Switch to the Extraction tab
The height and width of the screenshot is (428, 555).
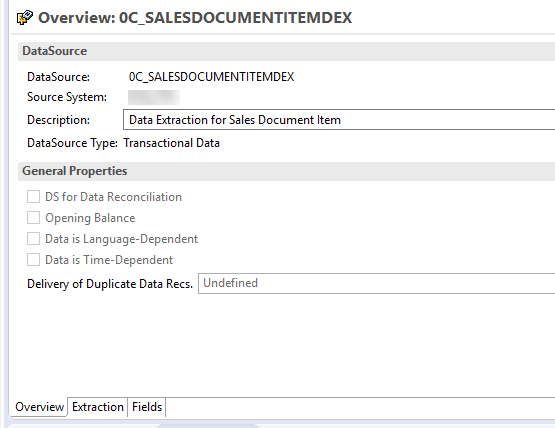[x=98, y=407]
